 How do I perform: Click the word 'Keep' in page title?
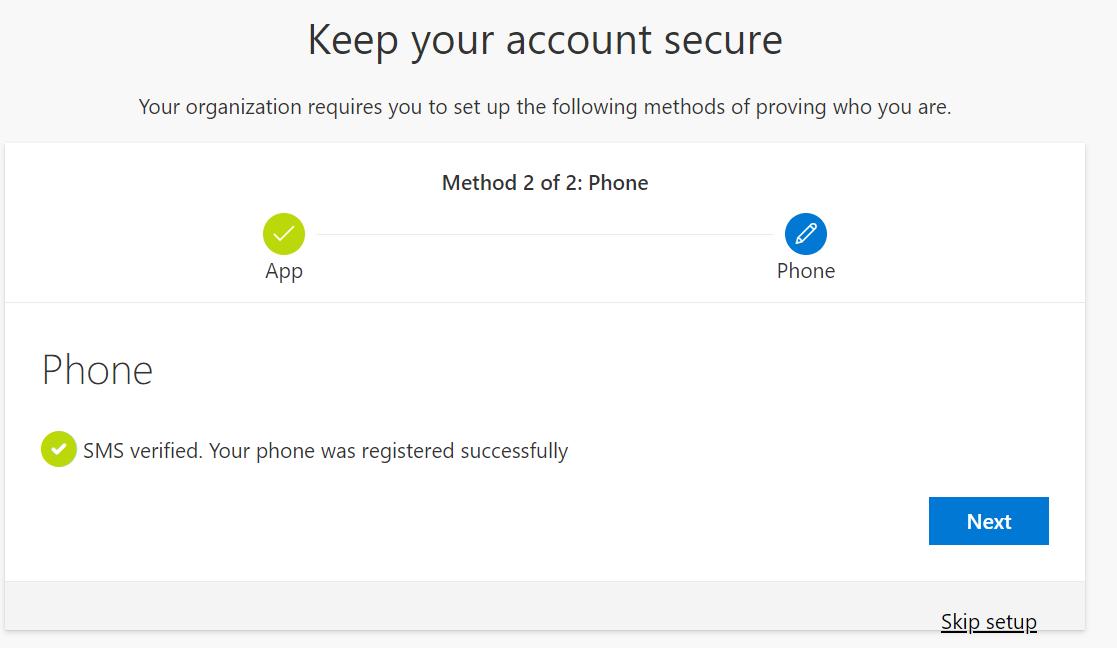click(x=353, y=41)
